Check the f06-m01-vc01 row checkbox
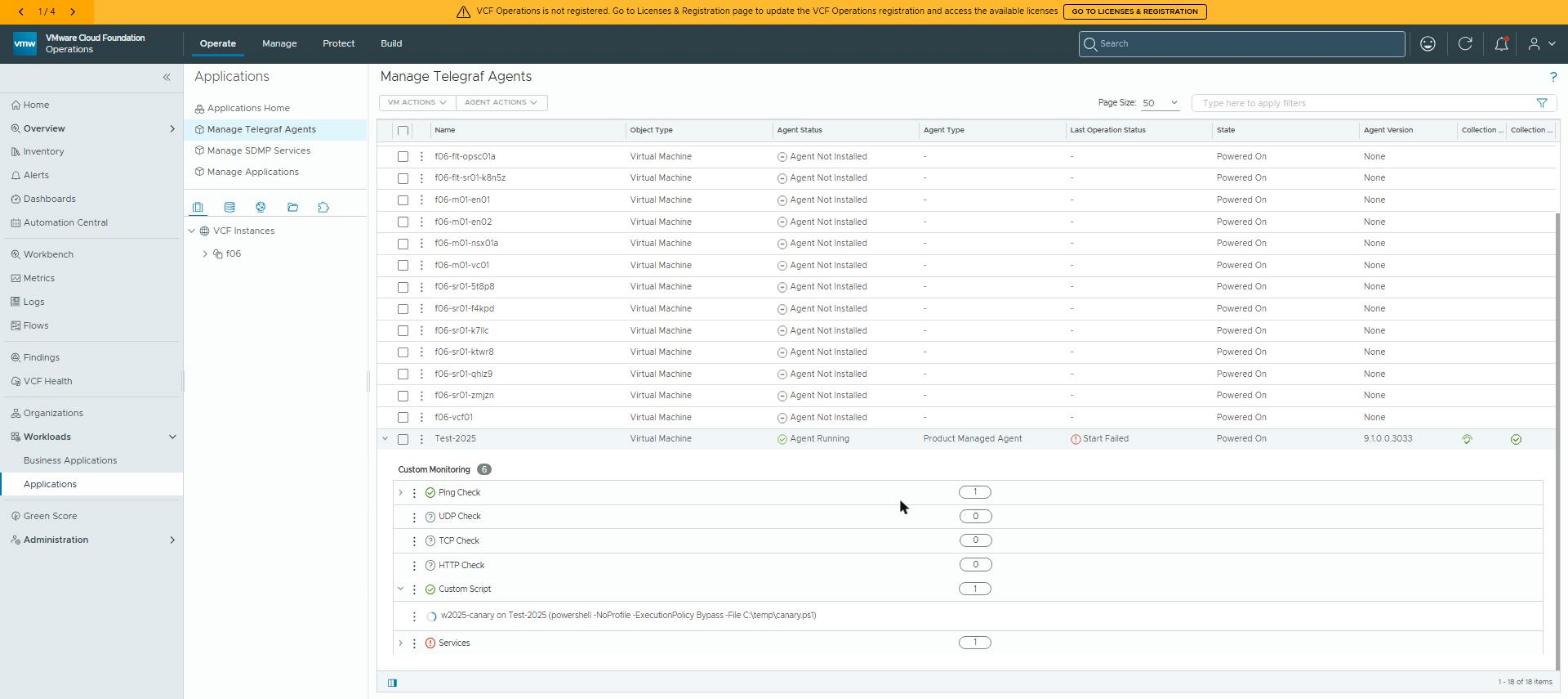 [x=403, y=265]
